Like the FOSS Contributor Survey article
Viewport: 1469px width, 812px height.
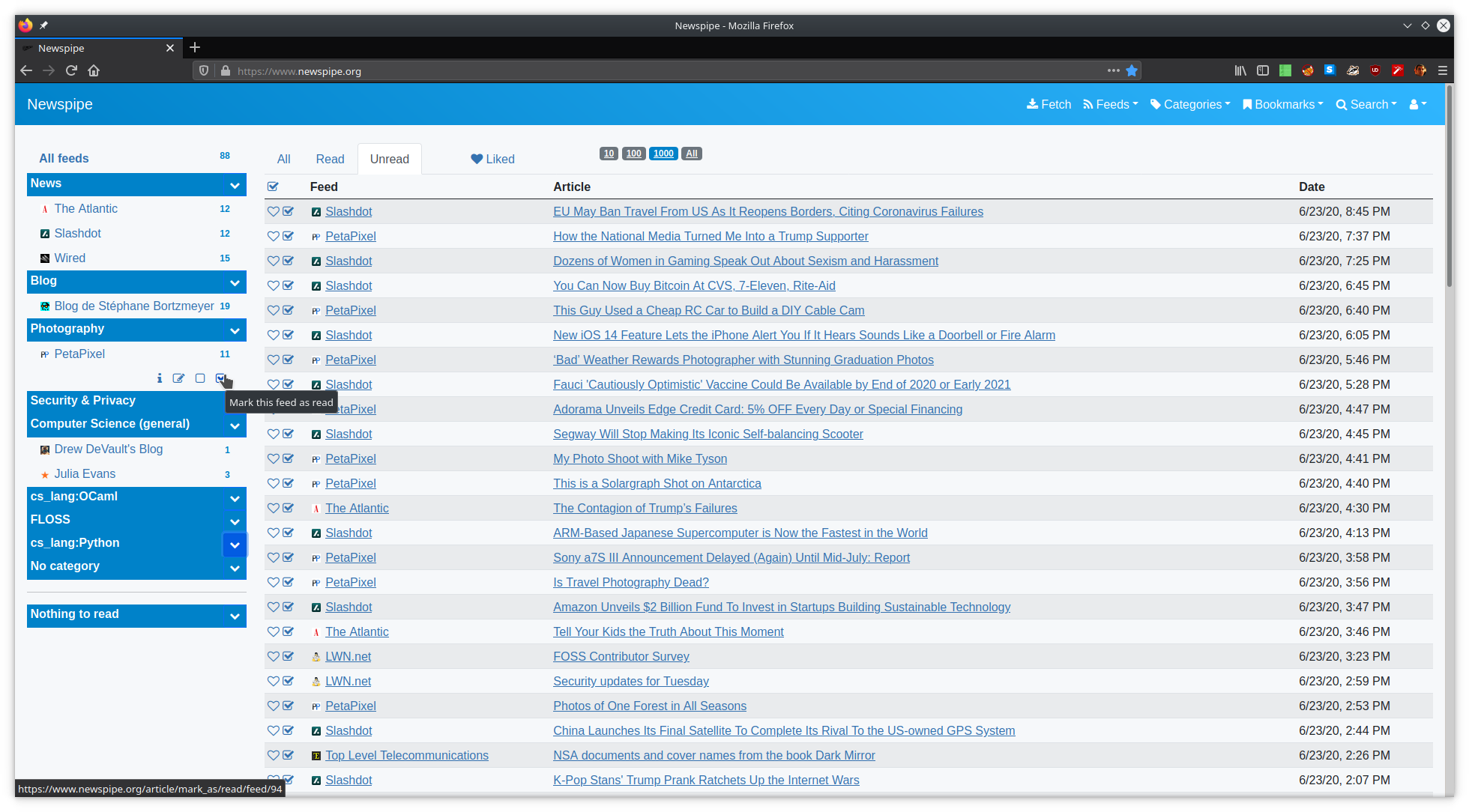(x=273, y=657)
